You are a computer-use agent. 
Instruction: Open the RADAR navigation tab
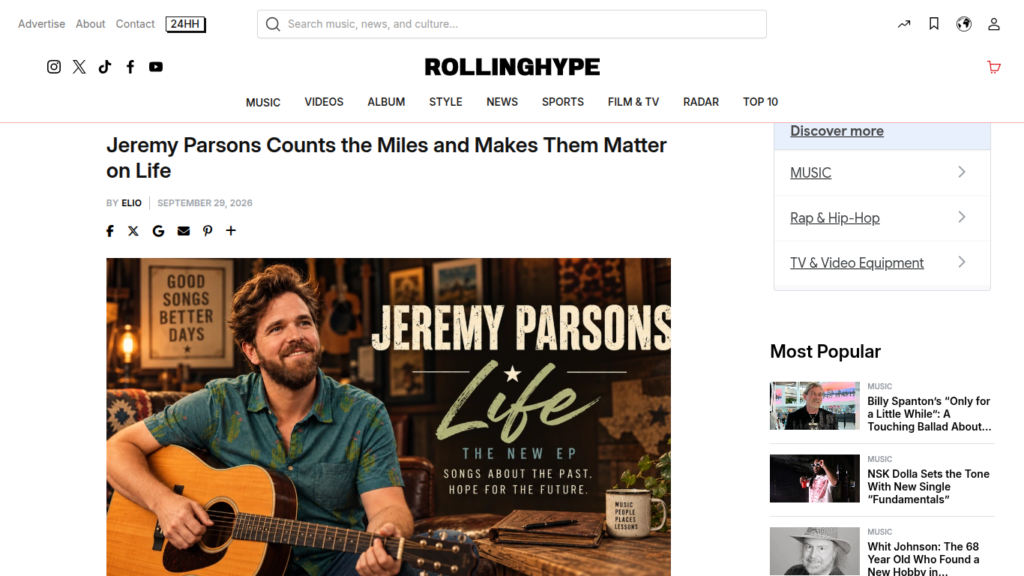tap(701, 102)
